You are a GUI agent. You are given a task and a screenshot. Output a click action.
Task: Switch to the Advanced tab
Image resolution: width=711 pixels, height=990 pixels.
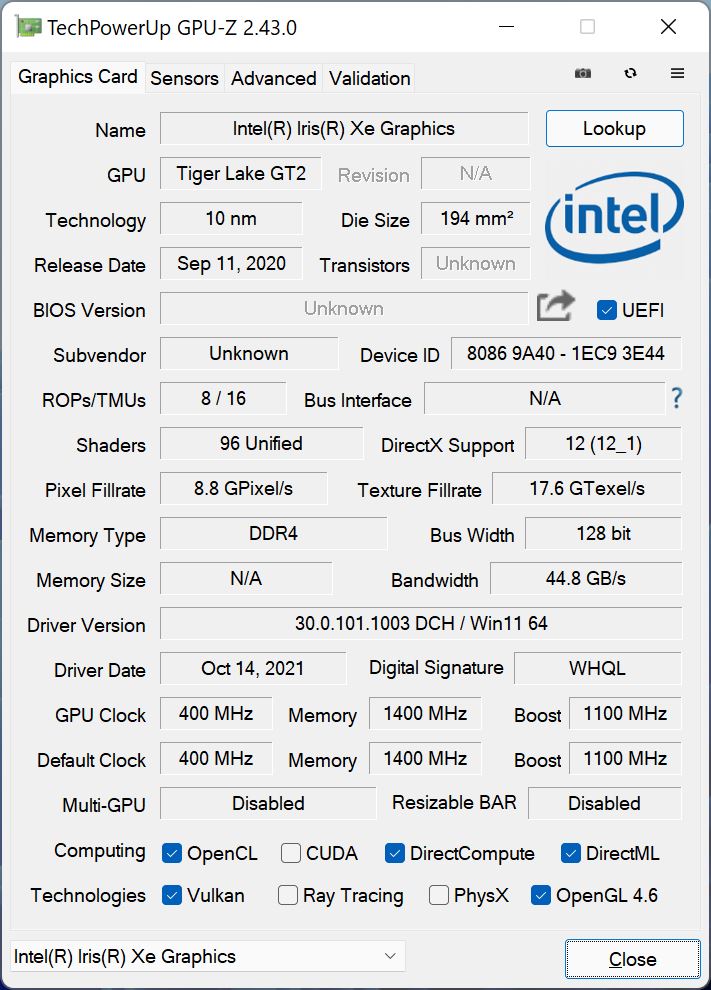tap(273, 78)
